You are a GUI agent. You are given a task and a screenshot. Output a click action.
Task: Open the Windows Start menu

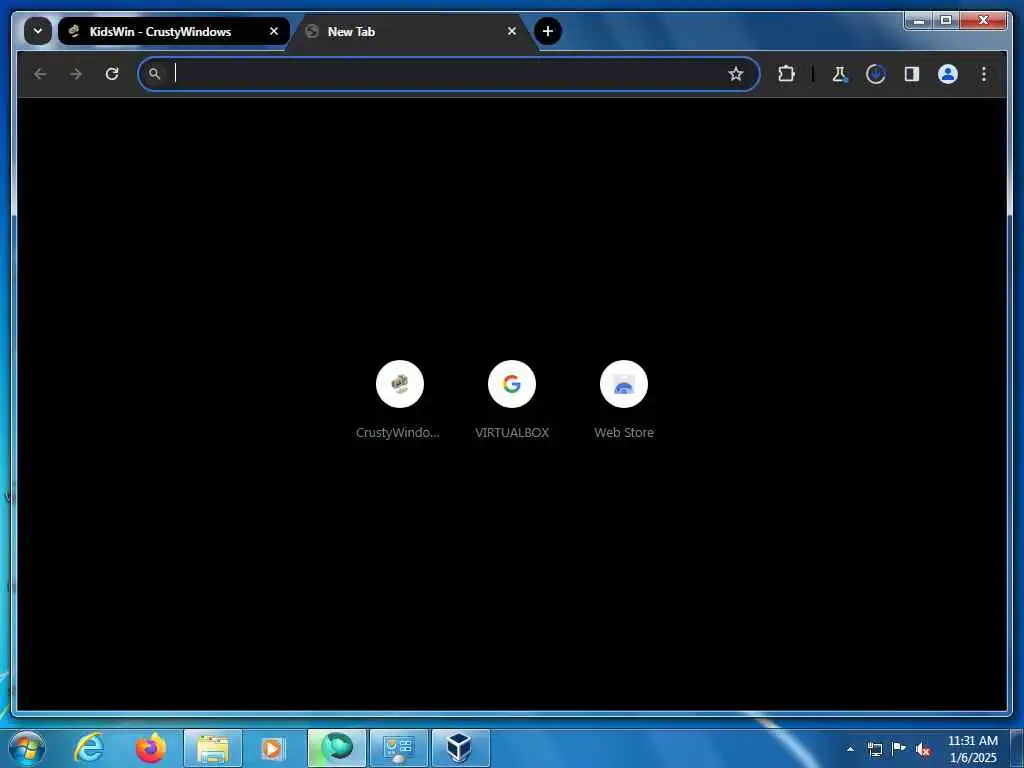[27, 748]
